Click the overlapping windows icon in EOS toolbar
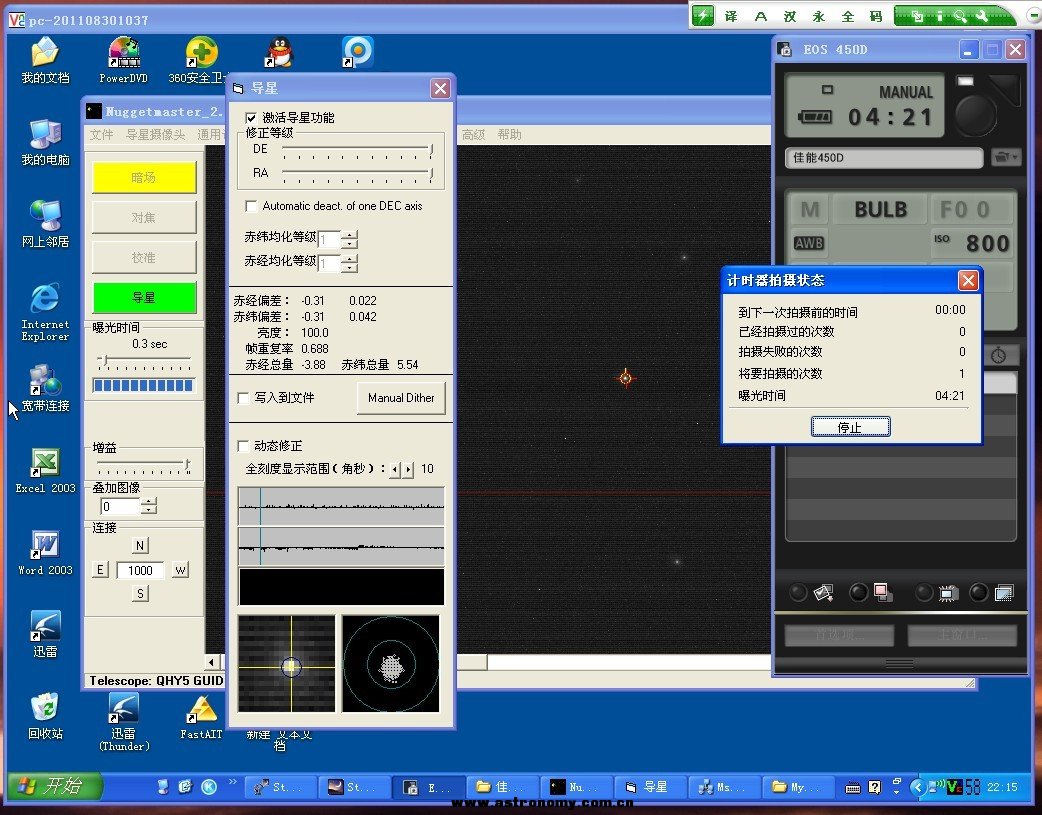Viewport: 1042px width, 815px height. 883,592
